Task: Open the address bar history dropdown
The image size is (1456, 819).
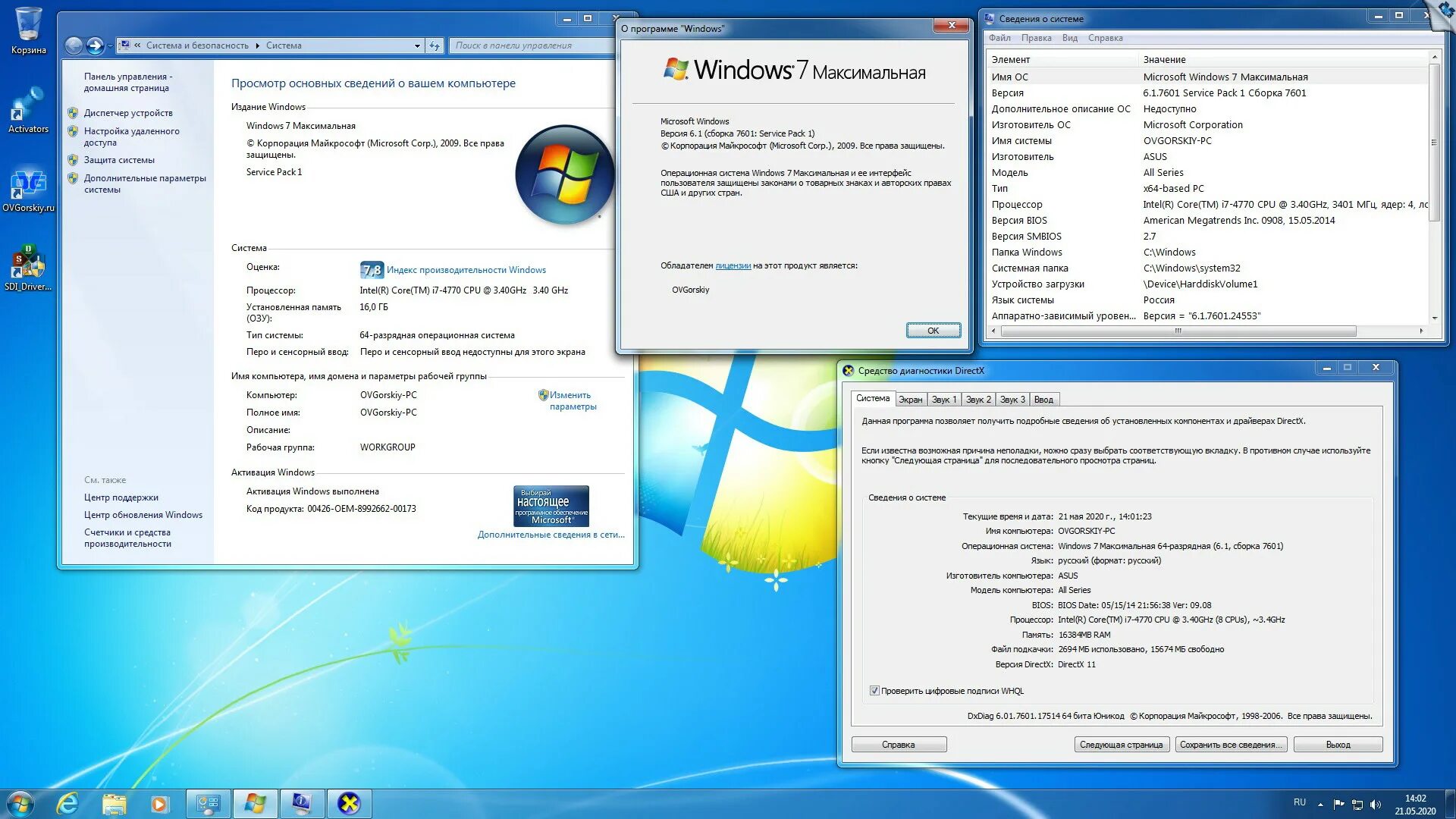Action: point(417,45)
